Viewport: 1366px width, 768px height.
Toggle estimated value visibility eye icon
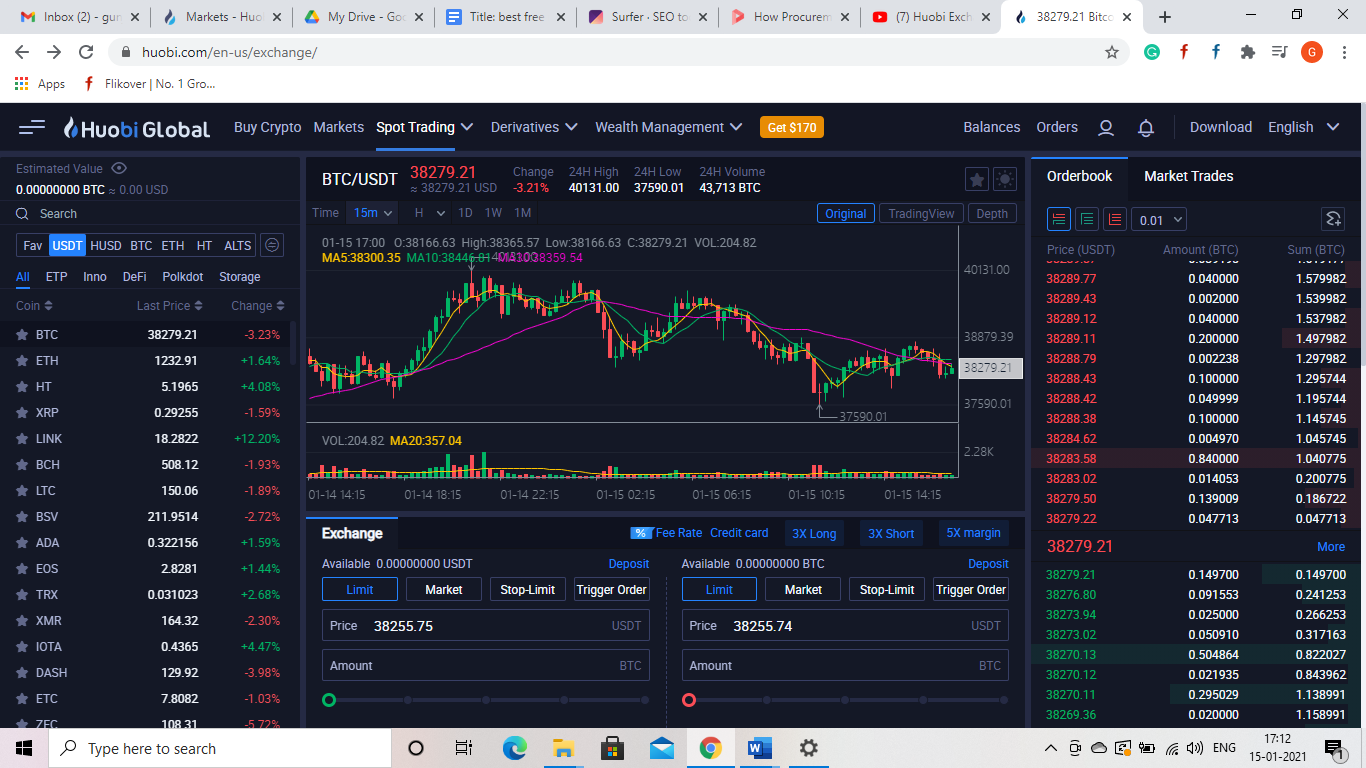pyautogui.click(x=119, y=168)
